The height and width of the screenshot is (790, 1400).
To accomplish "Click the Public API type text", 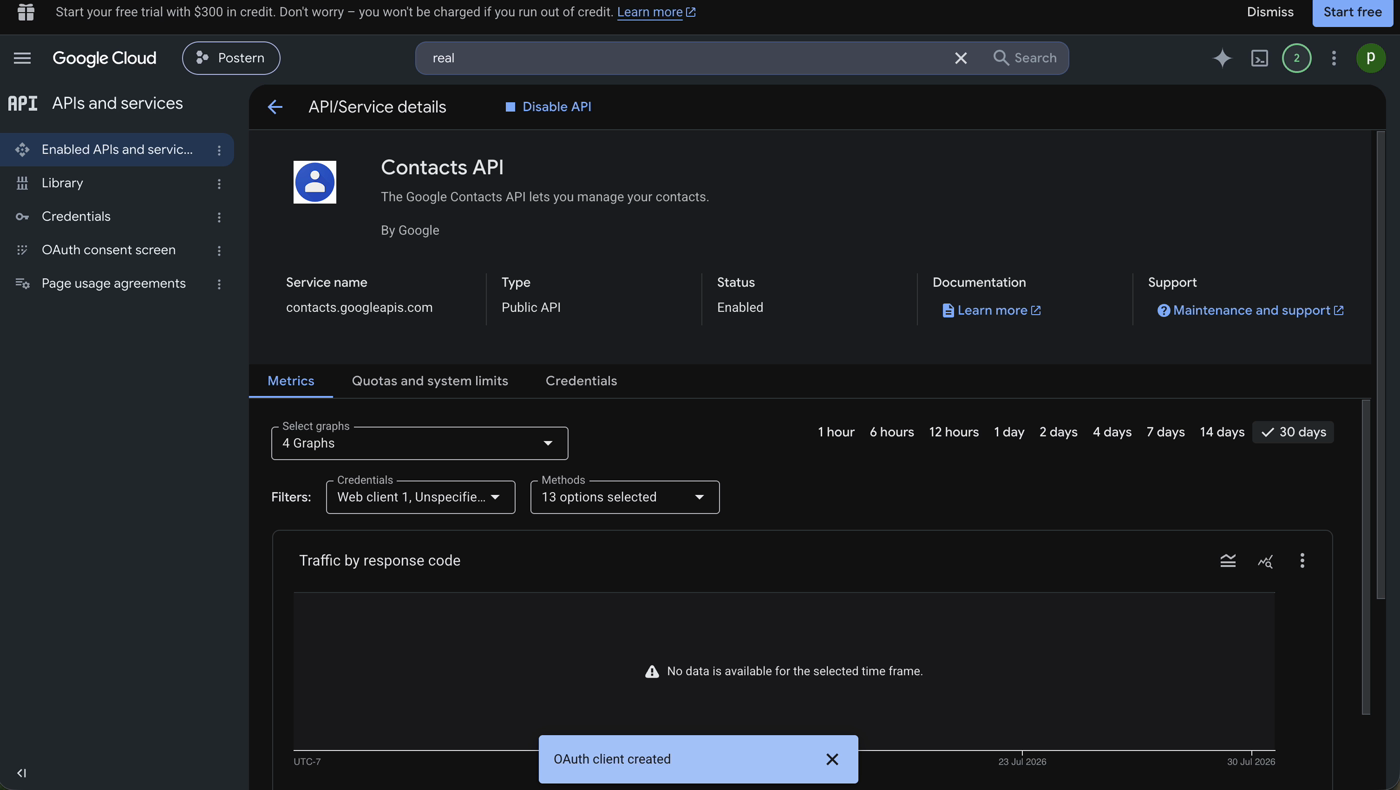I will click(531, 308).
